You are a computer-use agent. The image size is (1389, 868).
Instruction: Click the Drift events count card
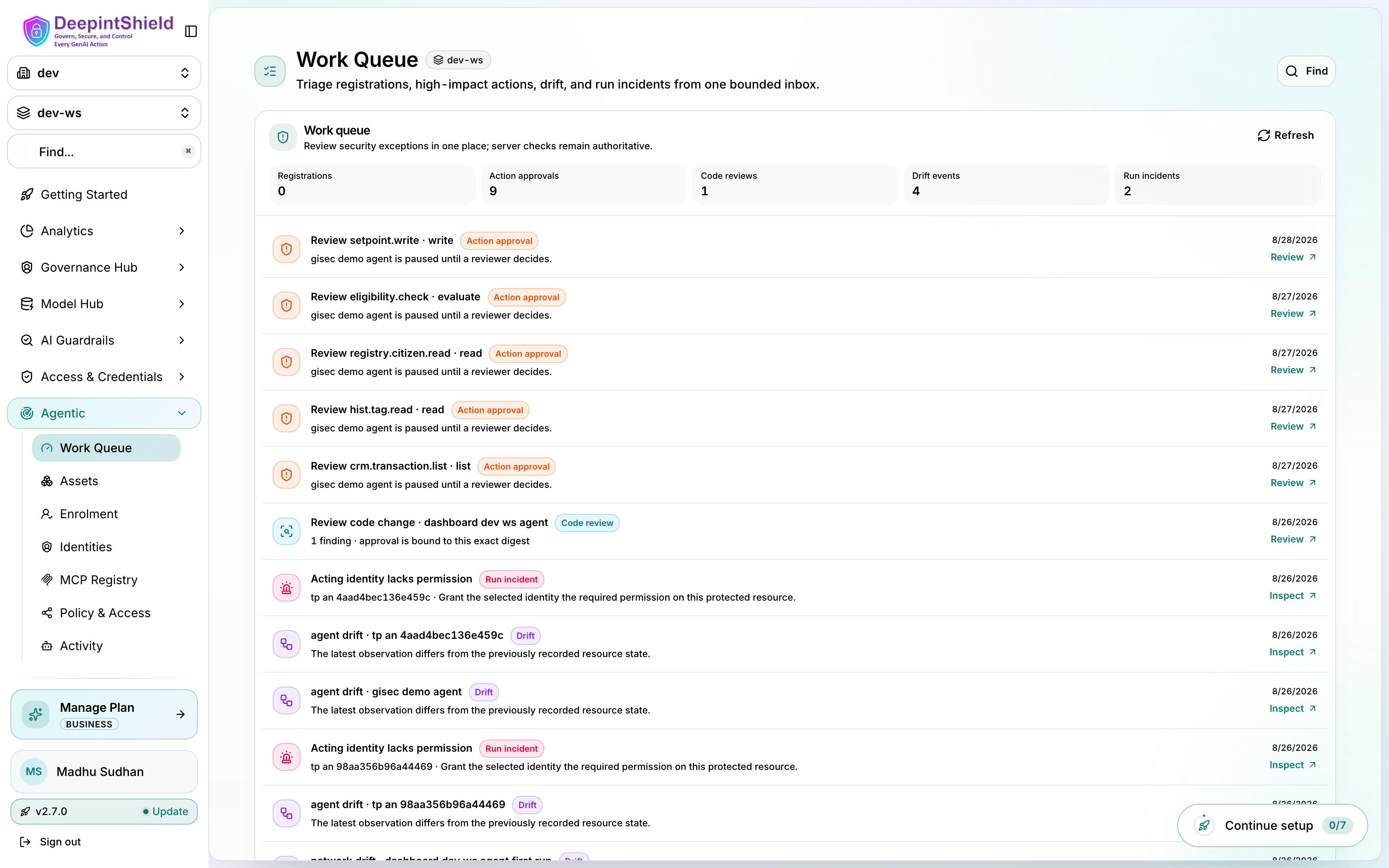1007,184
